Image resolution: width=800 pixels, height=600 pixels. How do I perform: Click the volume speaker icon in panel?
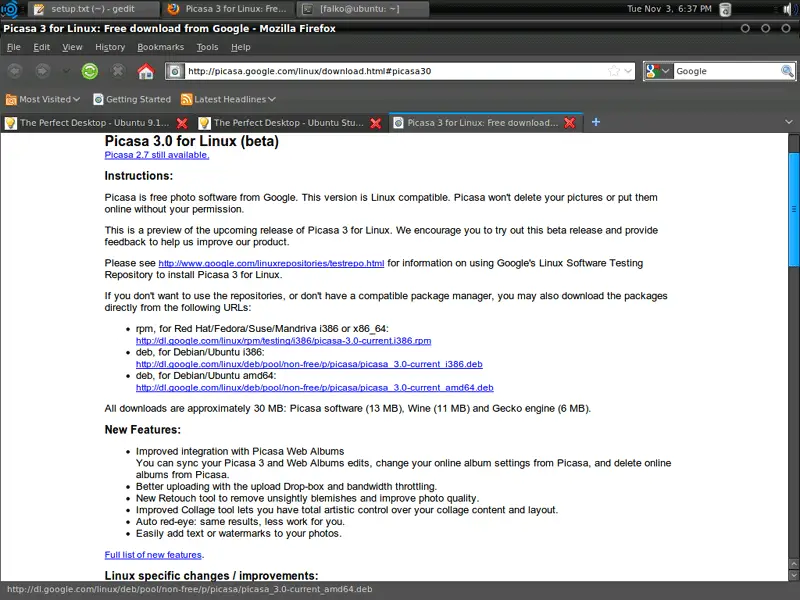pos(789,9)
